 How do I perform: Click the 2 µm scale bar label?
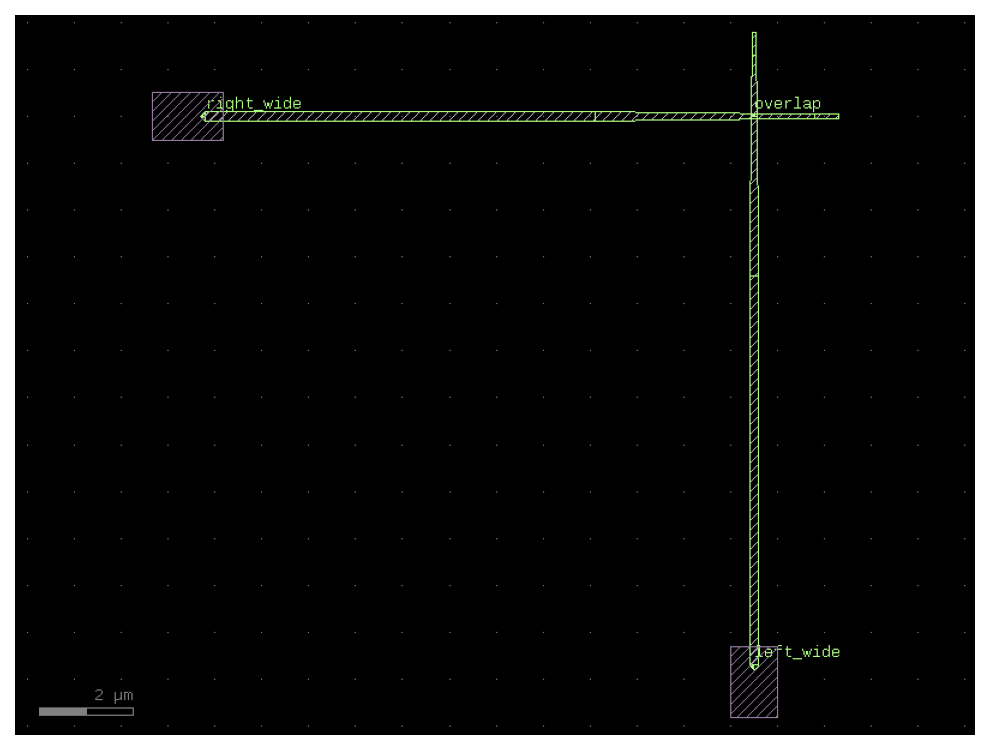tap(114, 695)
